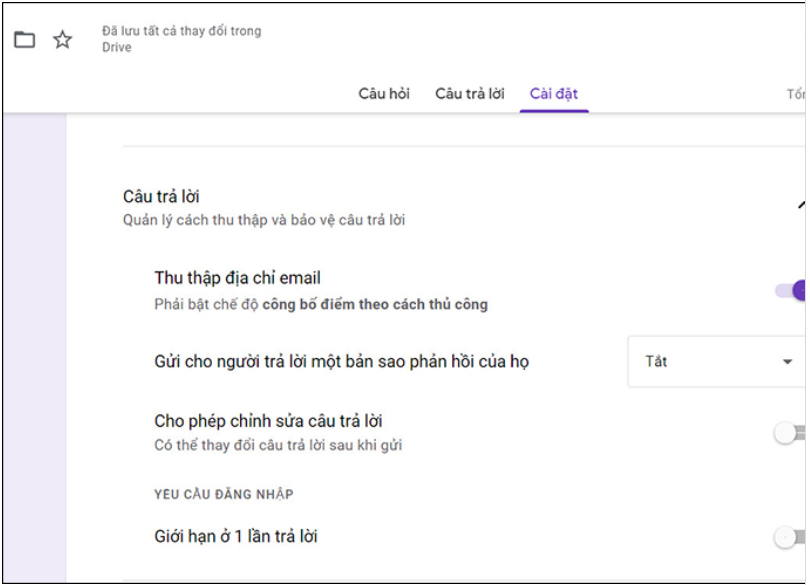Viewport: 810px width, 585px height.
Task: Click the YÊU CẦU ĐĂNG NHẬP heading
Action: (x=224, y=494)
